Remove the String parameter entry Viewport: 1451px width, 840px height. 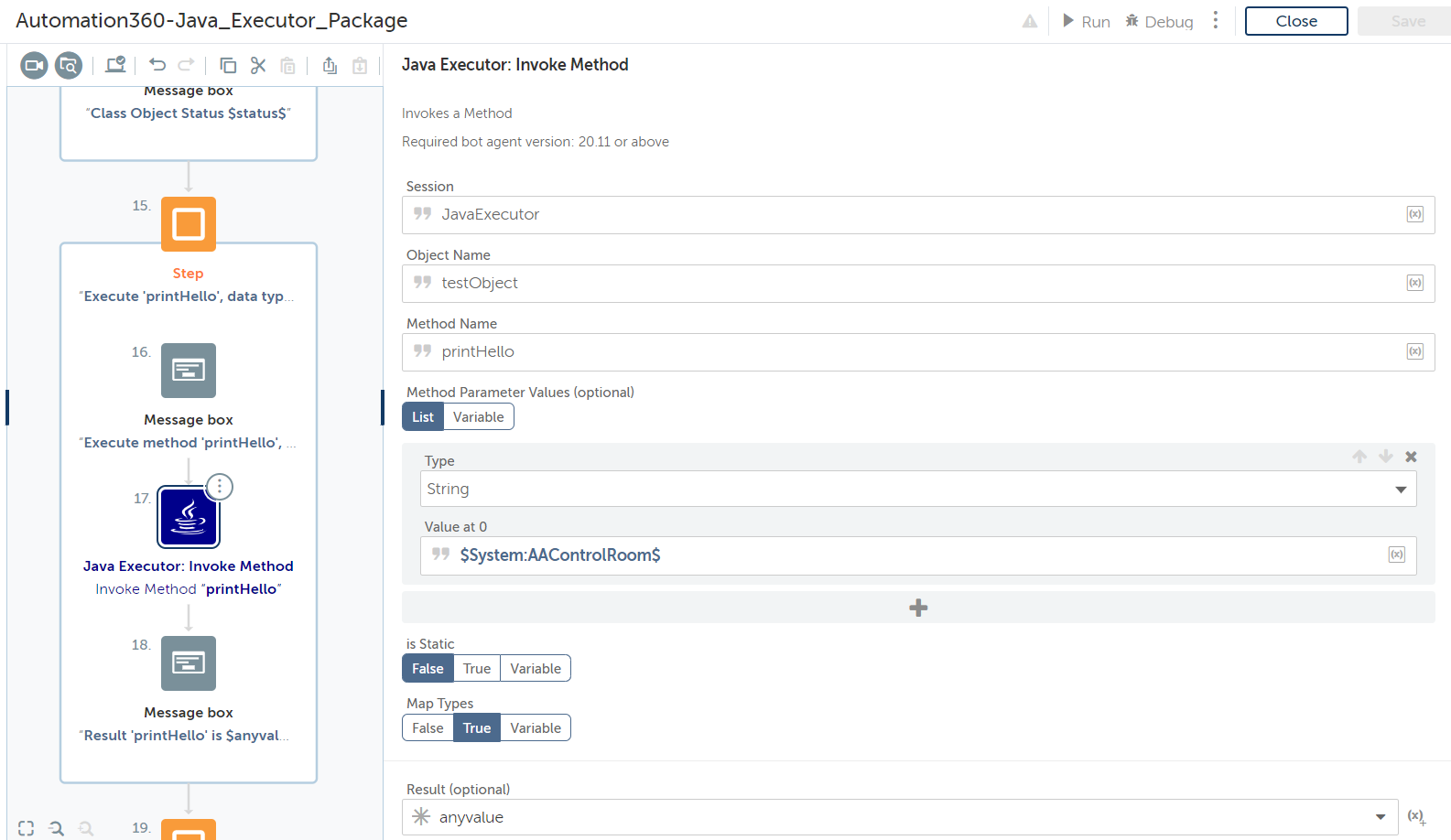click(x=1411, y=457)
